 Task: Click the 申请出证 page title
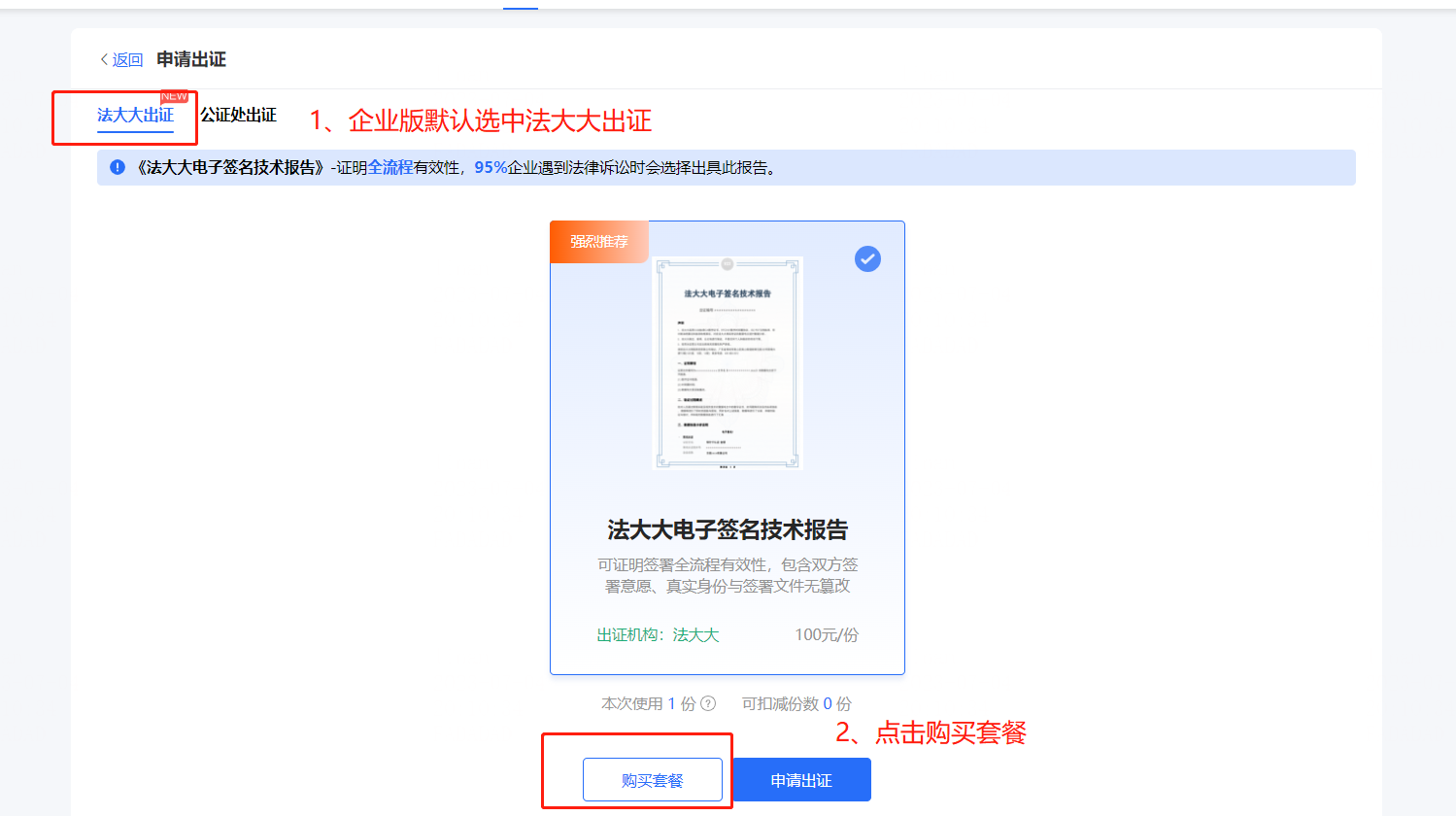[191, 60]
